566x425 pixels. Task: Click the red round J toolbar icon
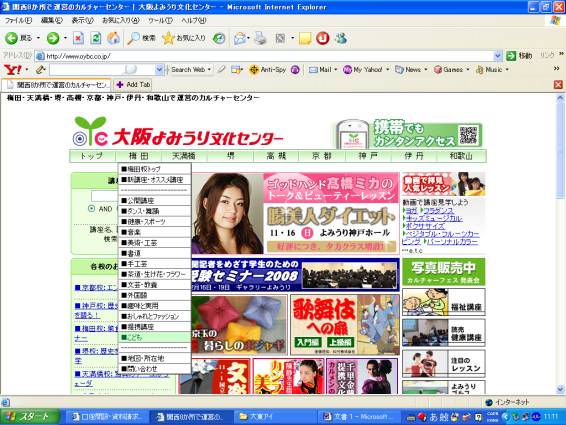(323, 38)
